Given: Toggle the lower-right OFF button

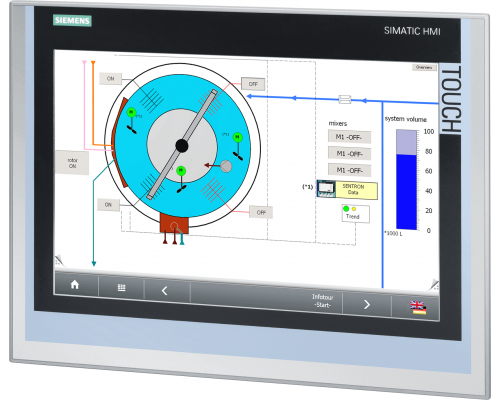Looking at the screenshot, I should 261,212.
